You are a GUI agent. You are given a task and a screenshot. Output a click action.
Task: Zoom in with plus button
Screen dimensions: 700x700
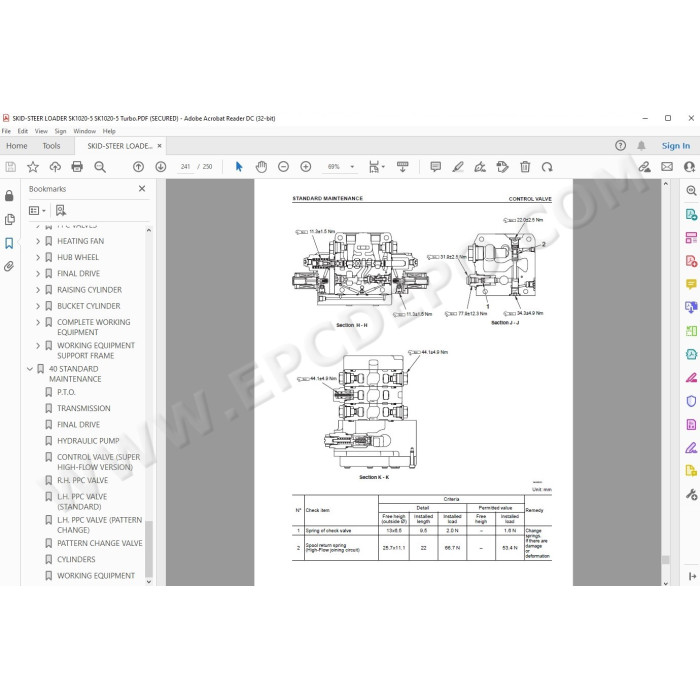(306, 167)
